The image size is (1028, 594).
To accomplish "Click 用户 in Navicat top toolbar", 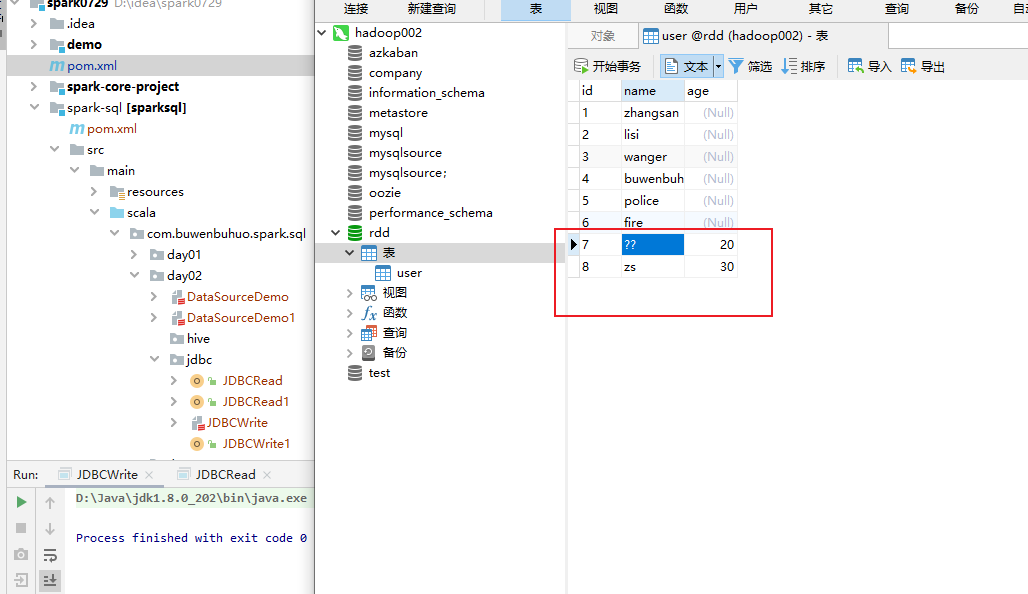I will (745, 9).
